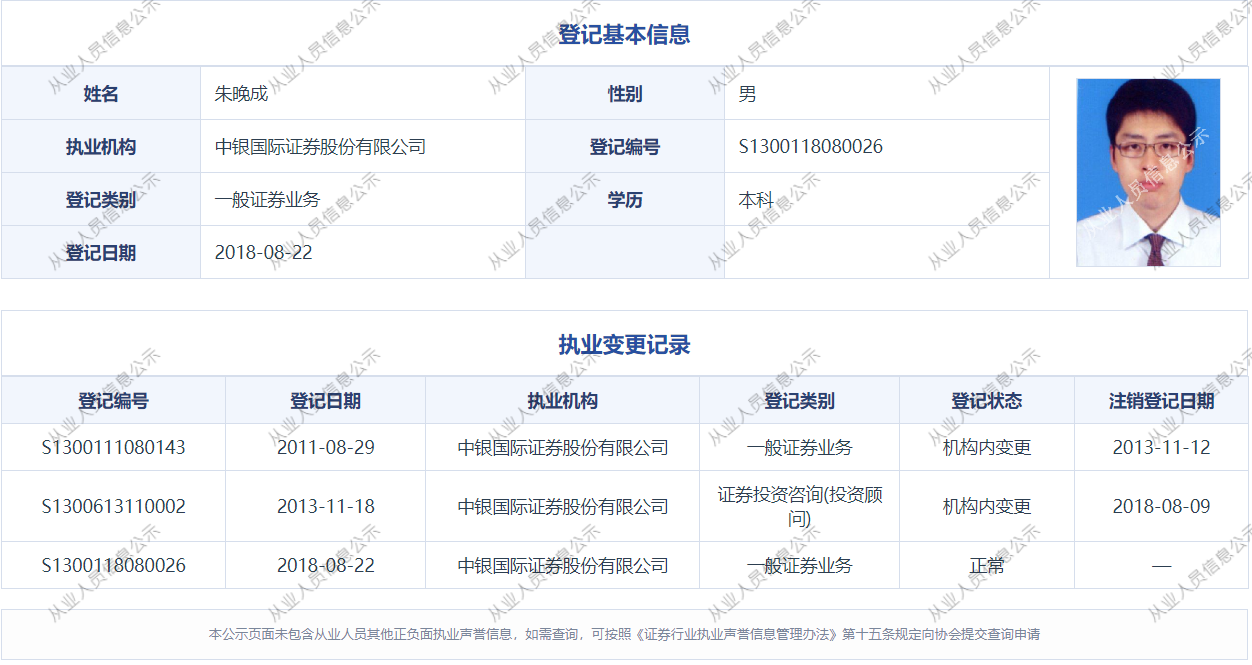Click the registrant's profile photo
The height and width of the screenshot is (665, 1252).
(1148, 173)
